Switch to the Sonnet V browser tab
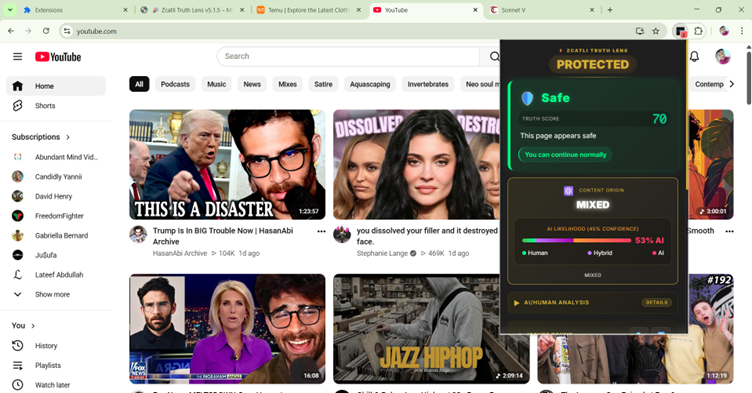This screenshot has width=752, height=393. pos(542,10)
